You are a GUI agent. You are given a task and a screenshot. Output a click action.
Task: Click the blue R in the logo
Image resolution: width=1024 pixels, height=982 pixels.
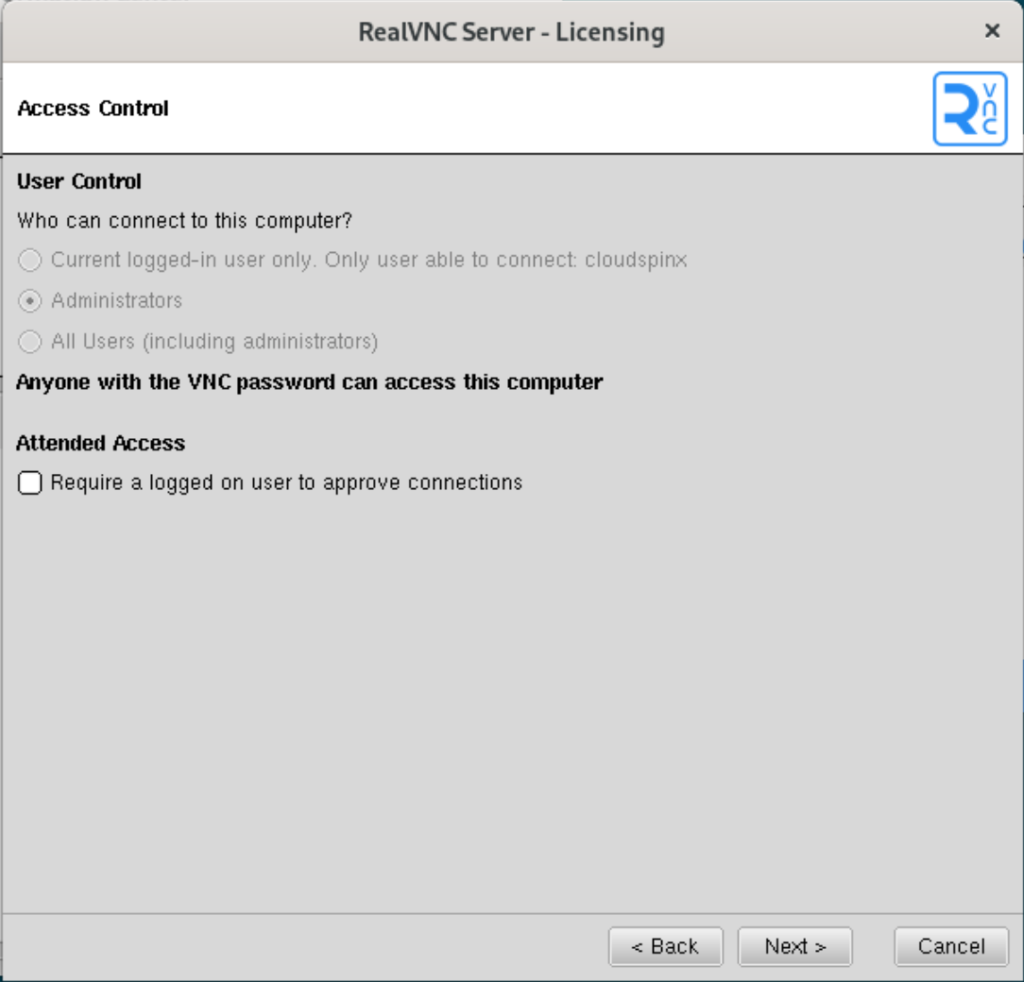(961, 106)
